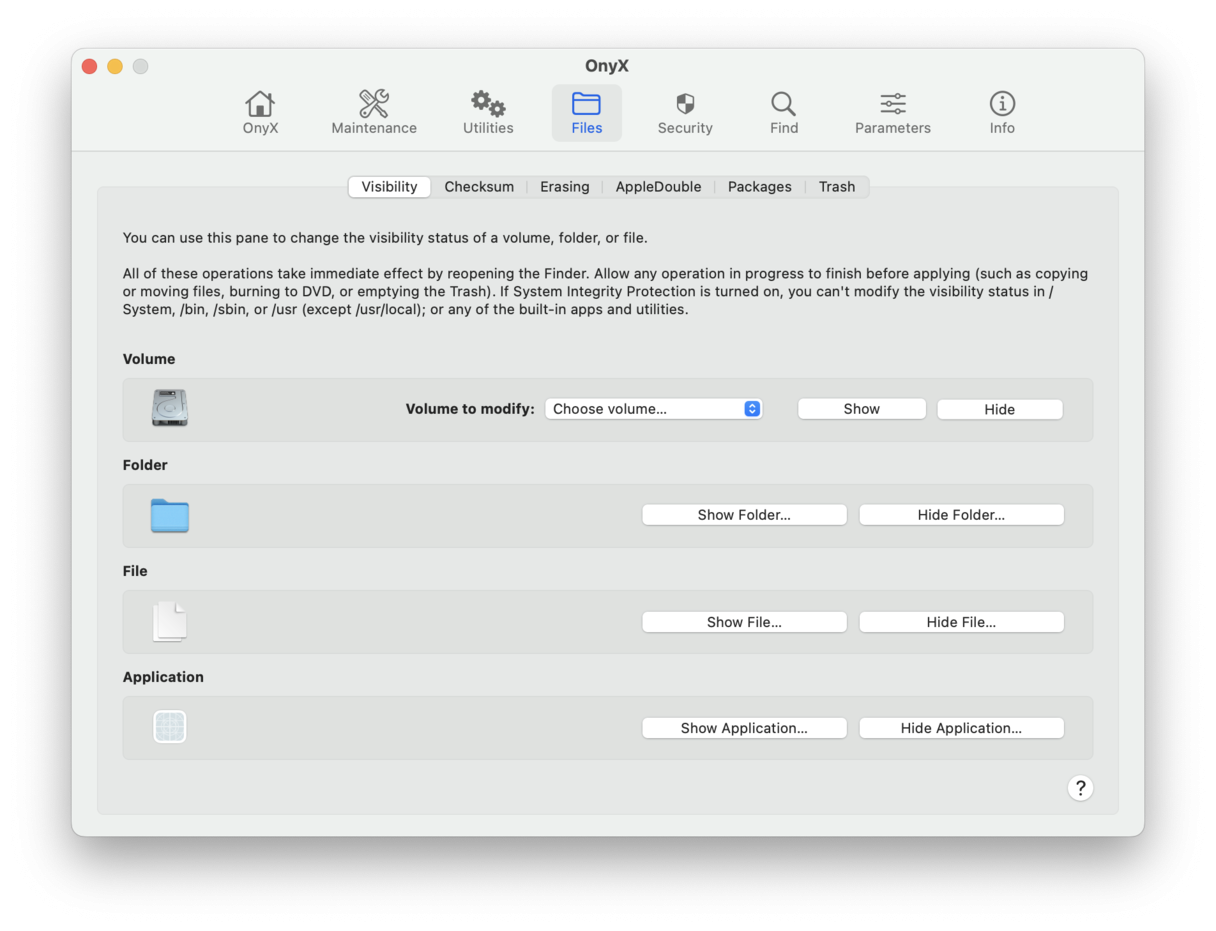The width and height of the screenshot is (1216, 931).
Task: Click the document icon in File row
Action: tap(169, 620)
